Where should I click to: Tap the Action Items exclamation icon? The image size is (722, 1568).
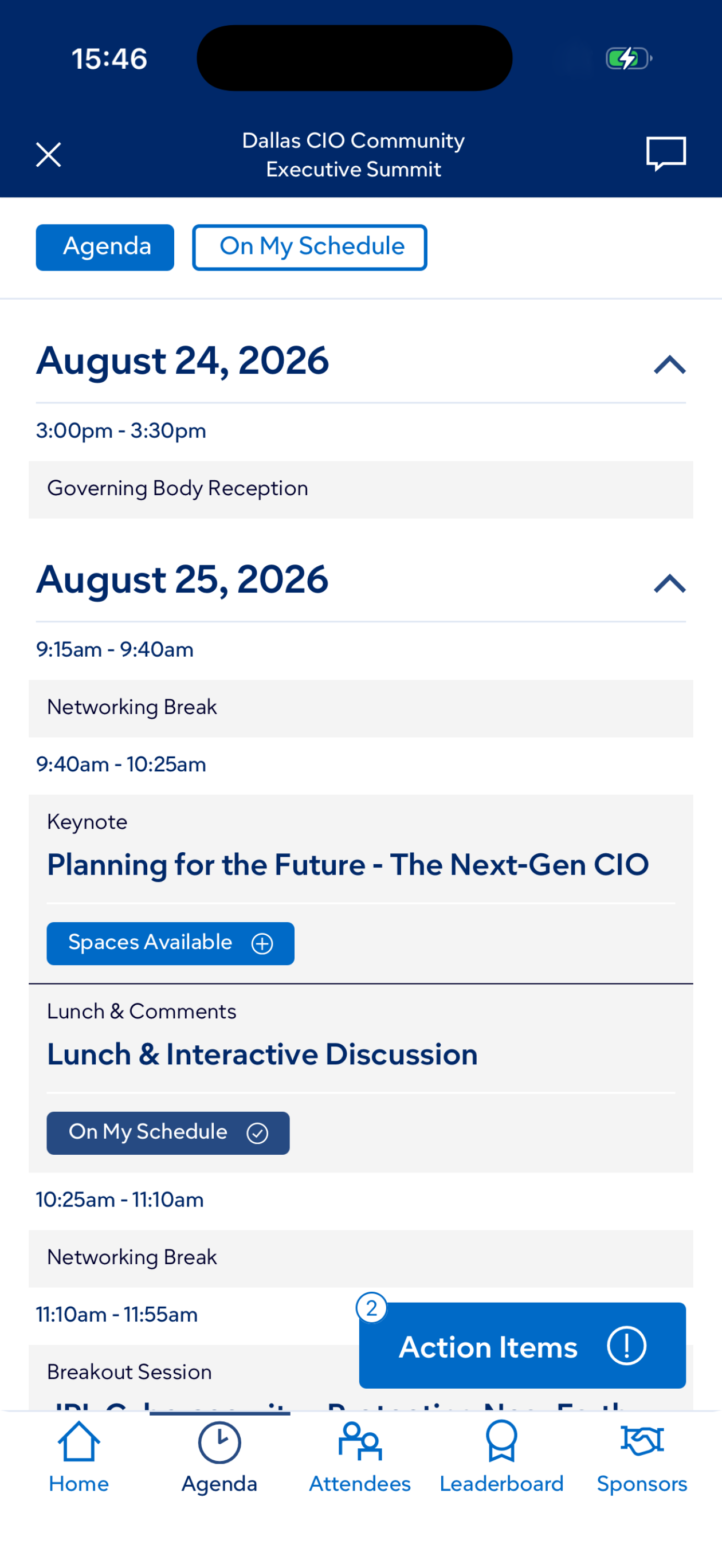tap(626, 1346)
